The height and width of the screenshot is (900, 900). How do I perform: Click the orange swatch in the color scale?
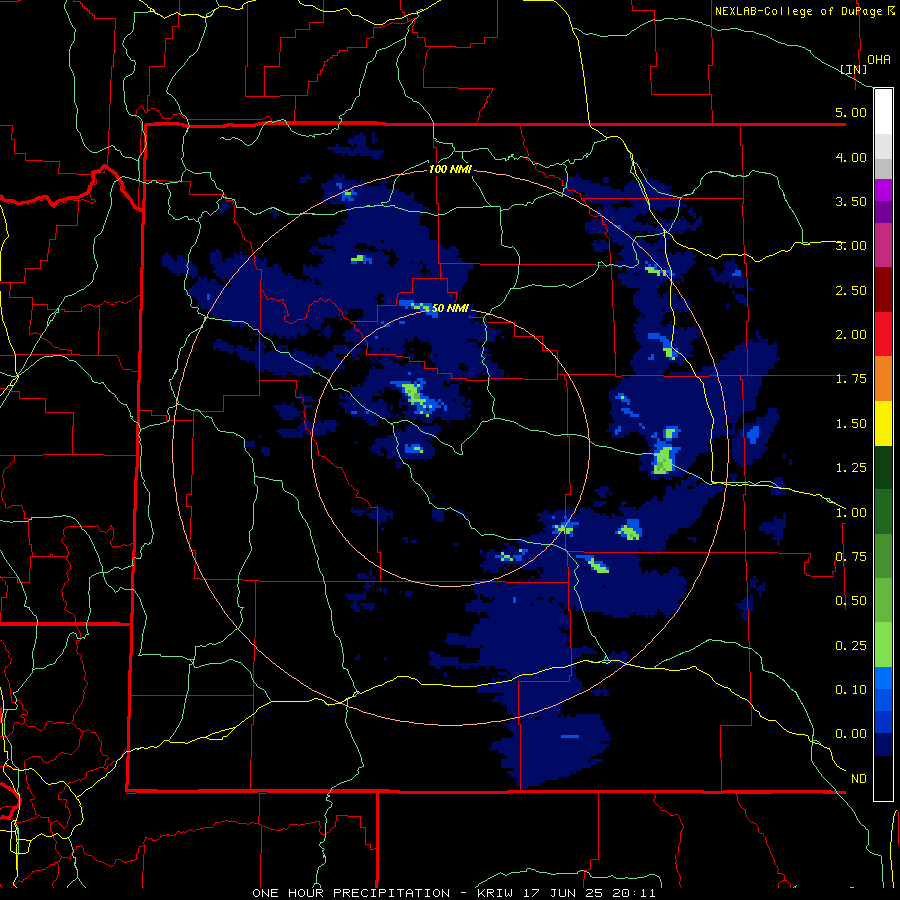(x=884, y=378)
